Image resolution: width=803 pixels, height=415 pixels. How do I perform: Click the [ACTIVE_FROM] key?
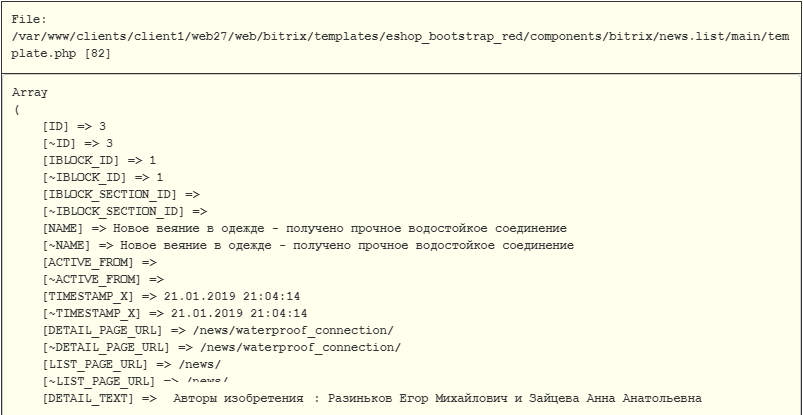(x=88, y=263)
